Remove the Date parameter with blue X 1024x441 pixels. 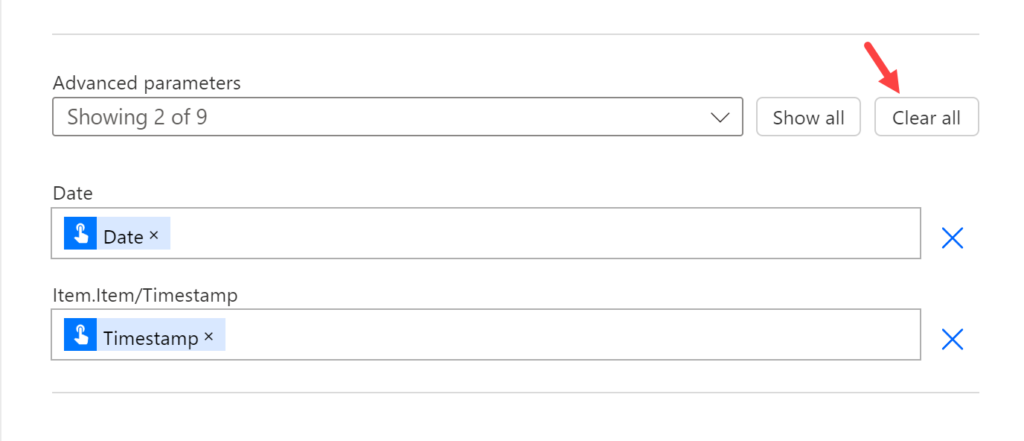tap(952, 237)
